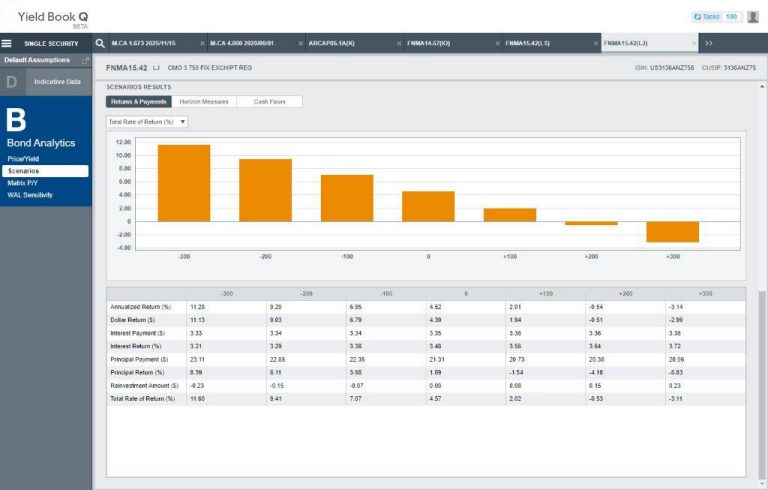768x490 pixels.
Task: Close the FNMA14.57(IO) tab
Action: [x=497, y=44]
